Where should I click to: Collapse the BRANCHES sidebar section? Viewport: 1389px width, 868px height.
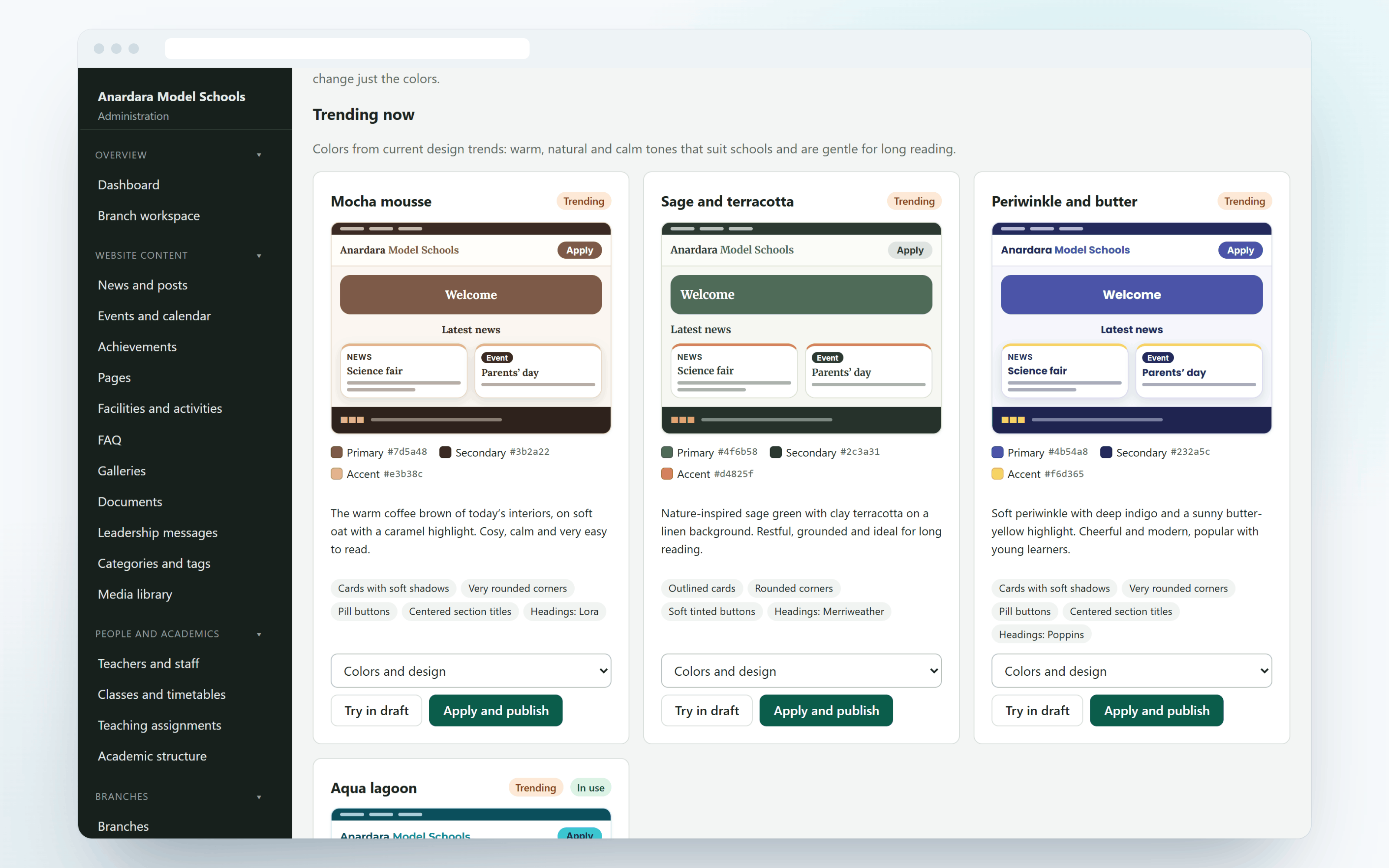click(178, 797)
